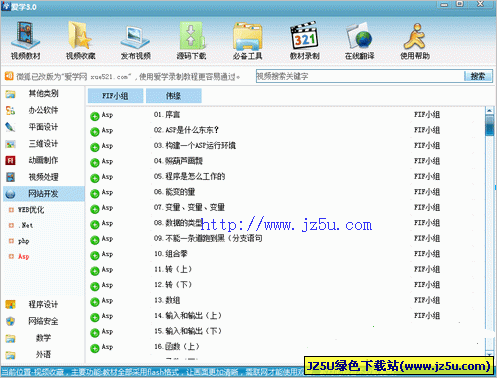
Task: Click green plus icon for 05.程序是怎么工作的
Action: pyautogui.click(x=95, y=178)
